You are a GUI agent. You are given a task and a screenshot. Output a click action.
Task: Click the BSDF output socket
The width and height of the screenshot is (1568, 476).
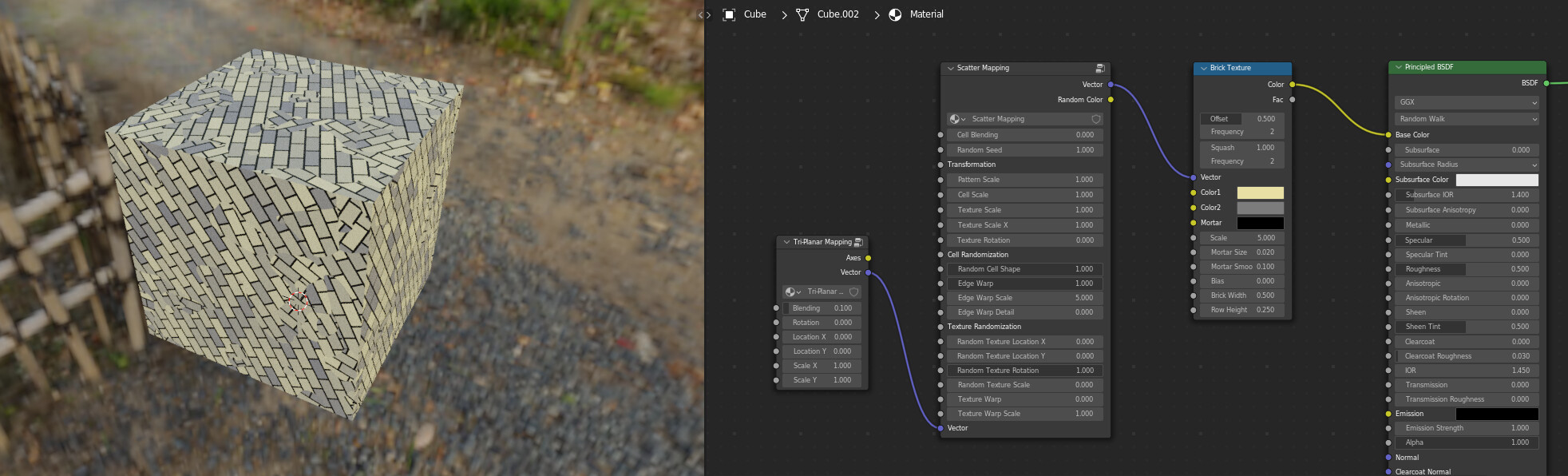point(1546,83)
